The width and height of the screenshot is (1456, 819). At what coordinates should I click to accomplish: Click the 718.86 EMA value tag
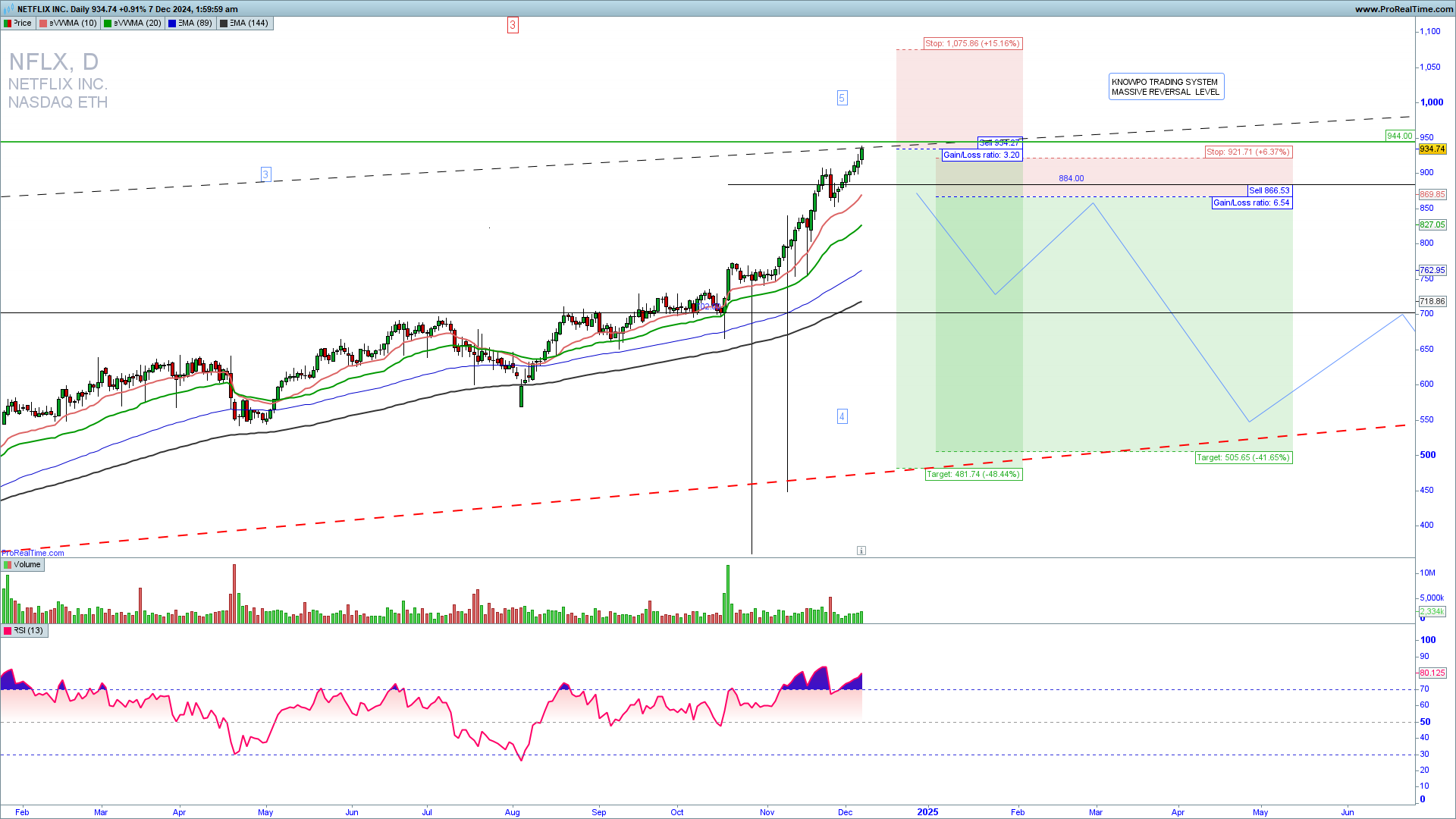tap(1432, 301)
